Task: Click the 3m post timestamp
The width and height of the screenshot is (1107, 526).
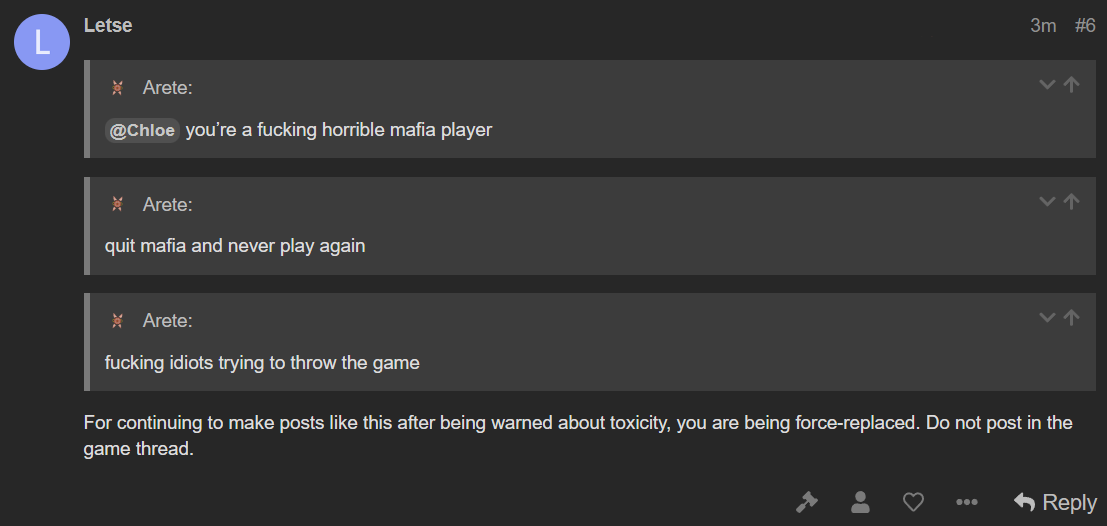Action: click(1043, 26)
